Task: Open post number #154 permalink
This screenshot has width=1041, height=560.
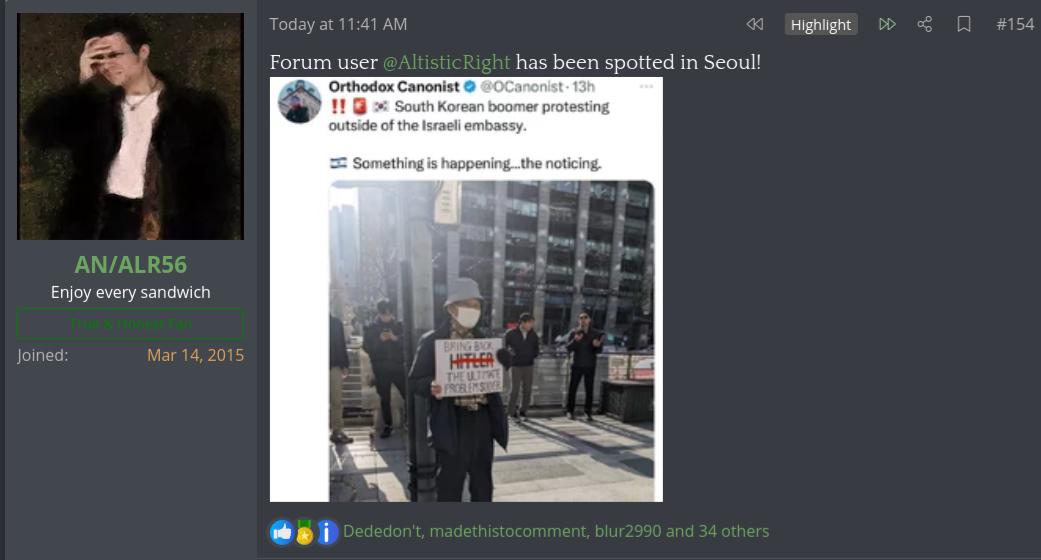Action: (1015, 25)
